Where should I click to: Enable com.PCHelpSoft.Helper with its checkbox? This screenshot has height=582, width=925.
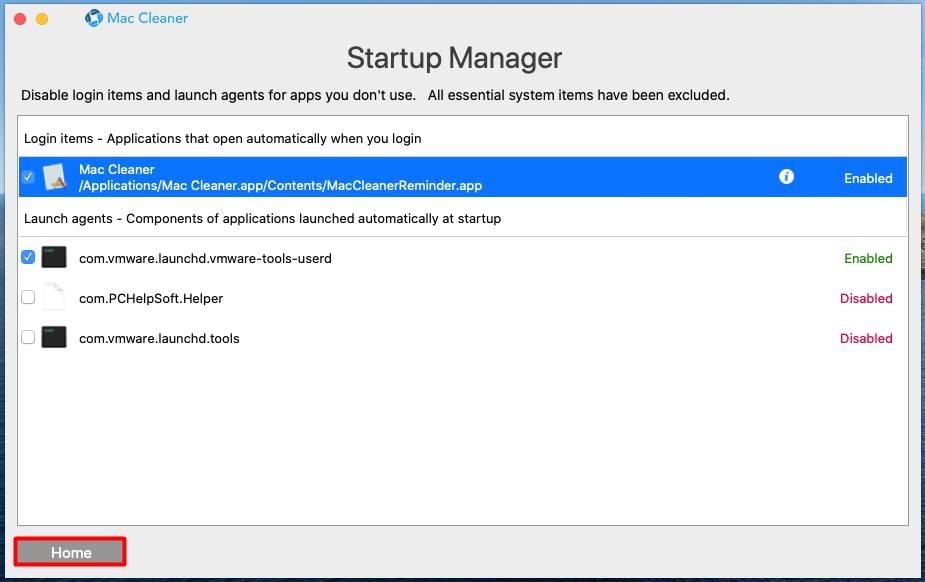28,297
